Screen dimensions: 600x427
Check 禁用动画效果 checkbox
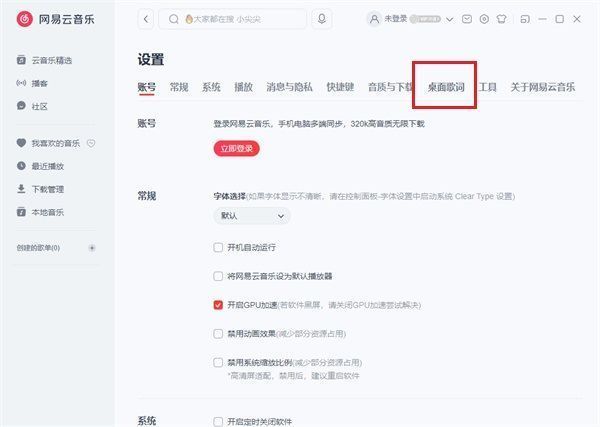pyautogui.click(x=219, y=333)
